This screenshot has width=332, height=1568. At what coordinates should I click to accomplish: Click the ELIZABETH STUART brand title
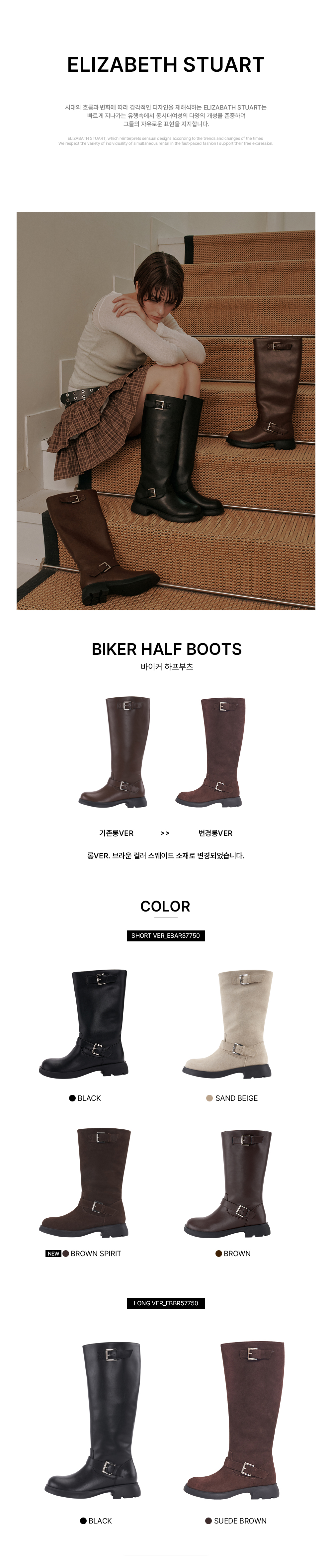click(x=165, y=64)
